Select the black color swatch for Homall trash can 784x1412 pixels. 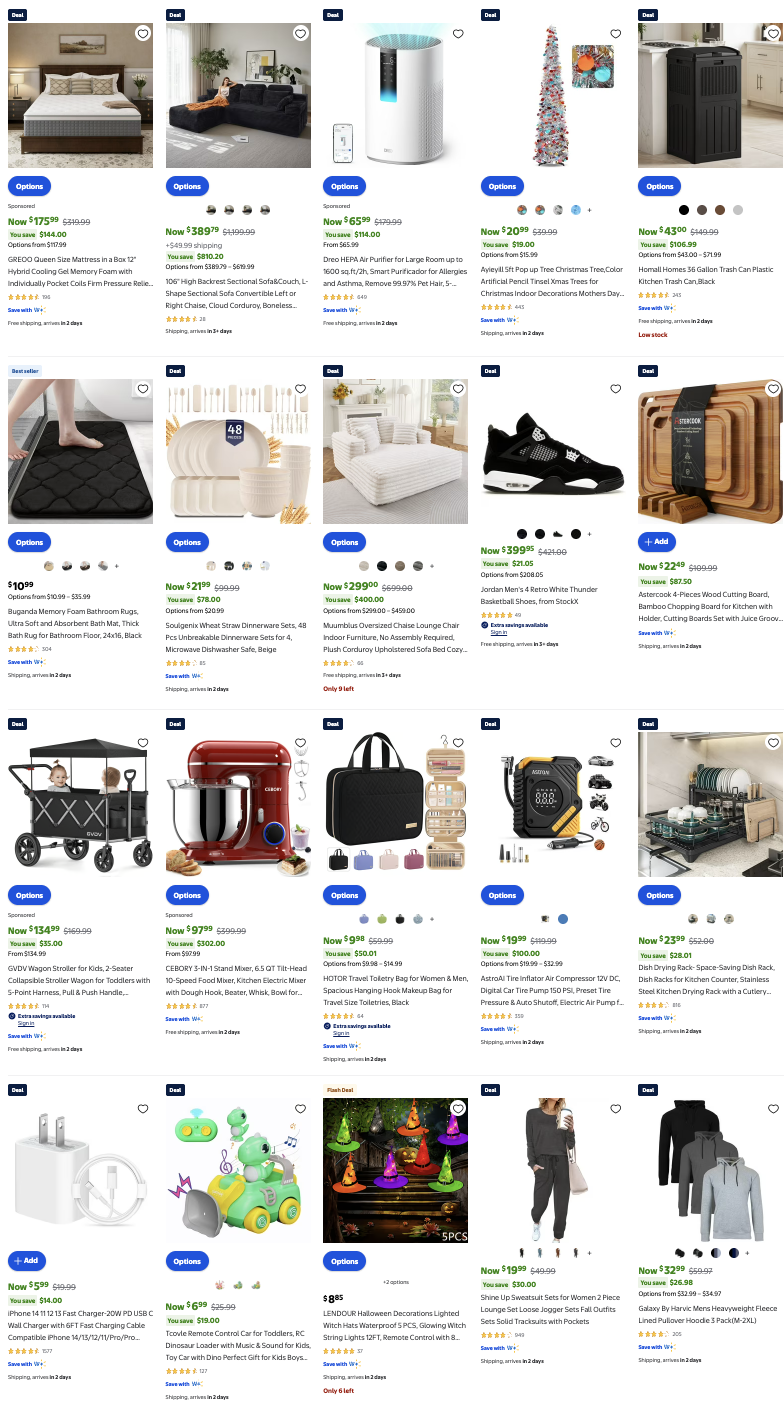click(x=684, y=210)
